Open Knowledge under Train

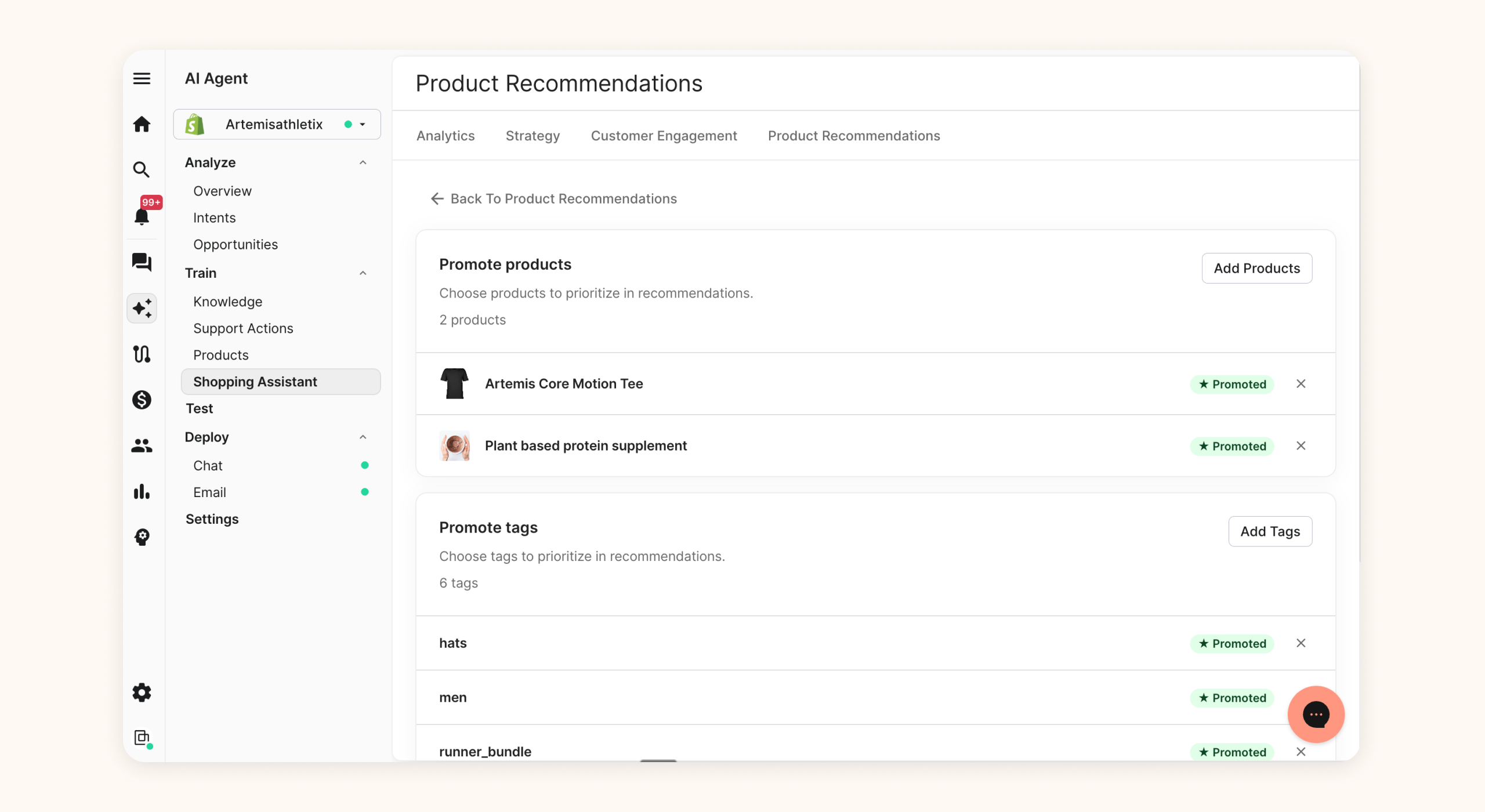click(x=227, y=302)
